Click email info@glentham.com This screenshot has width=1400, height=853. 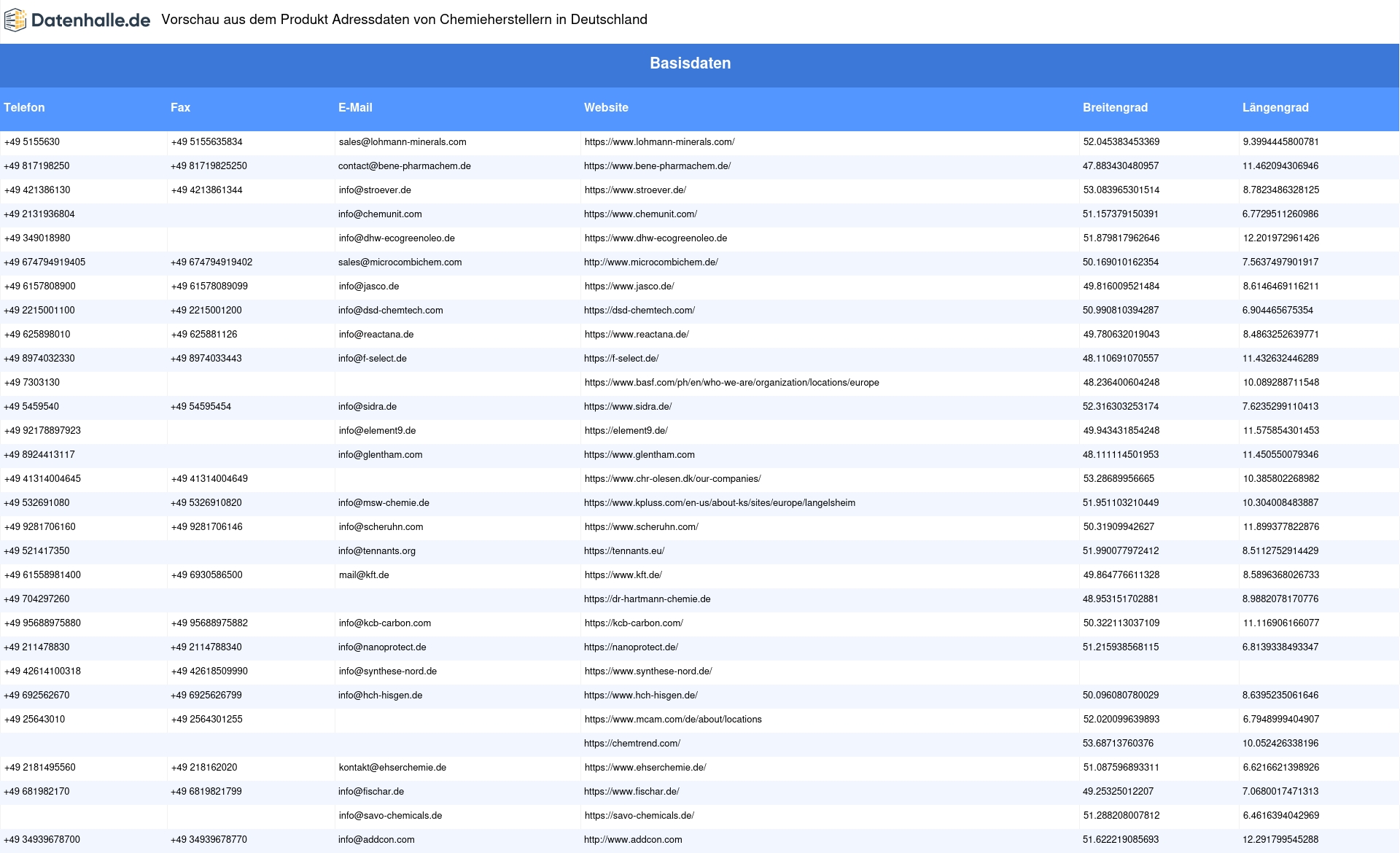coord(381,455)
